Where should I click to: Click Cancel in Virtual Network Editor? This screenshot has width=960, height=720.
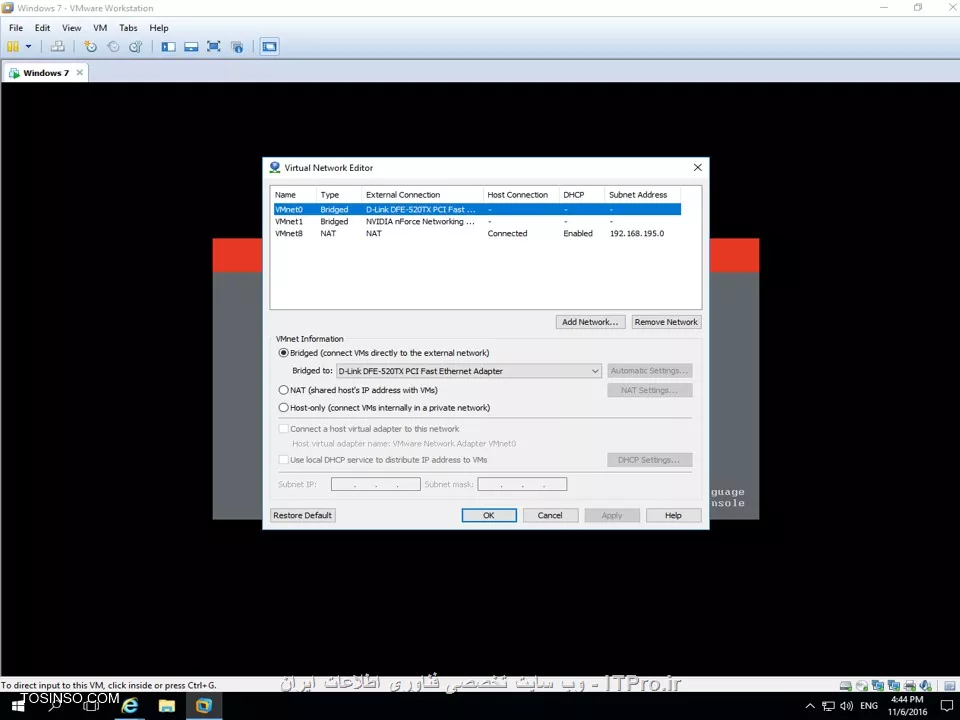click(550, 516)
